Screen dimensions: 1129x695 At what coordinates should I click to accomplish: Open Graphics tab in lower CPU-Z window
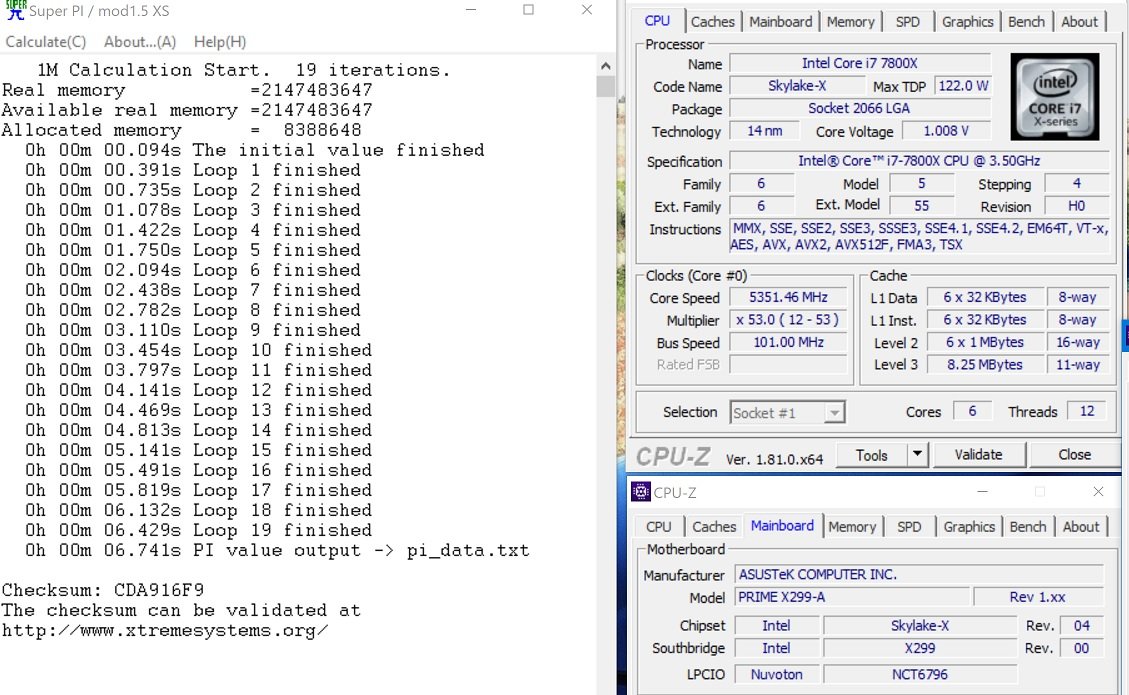pos(969,526)
